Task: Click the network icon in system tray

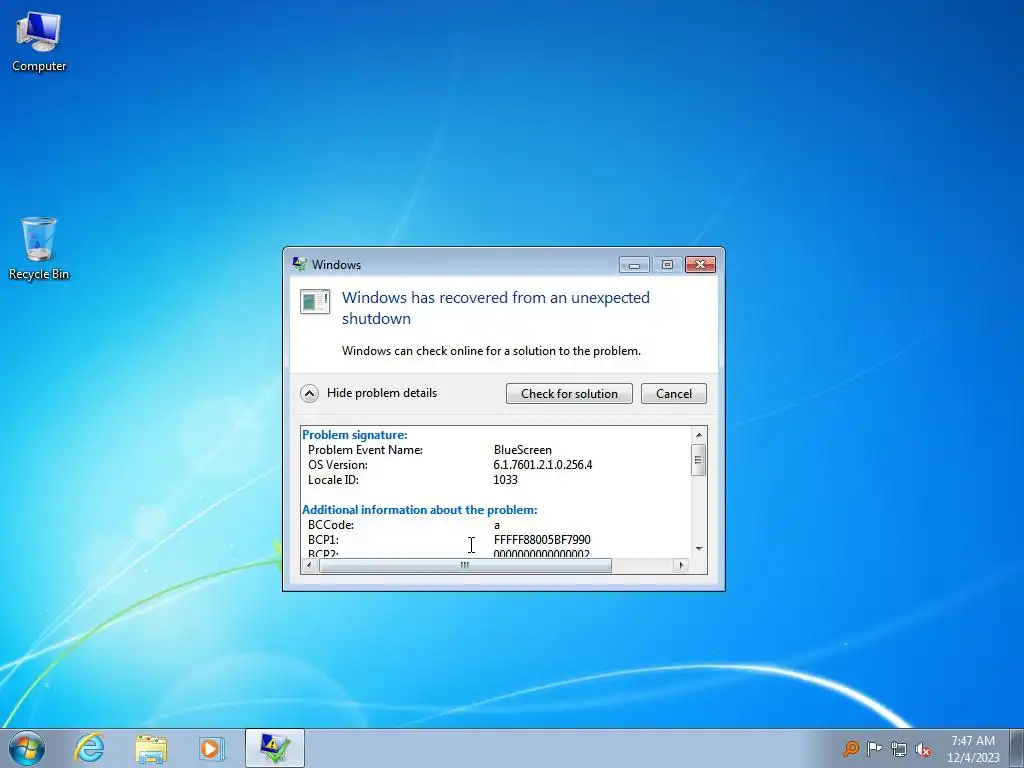Action: pyautogui.click(x=899, y=749)
